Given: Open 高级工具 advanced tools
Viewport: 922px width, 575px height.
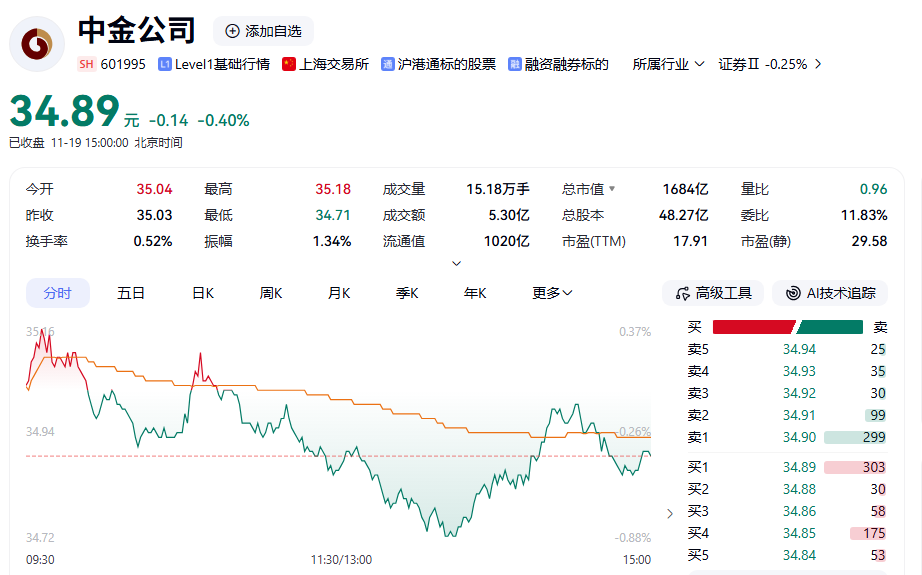Looking at the screenshot, I should click(x=713, y=293).
